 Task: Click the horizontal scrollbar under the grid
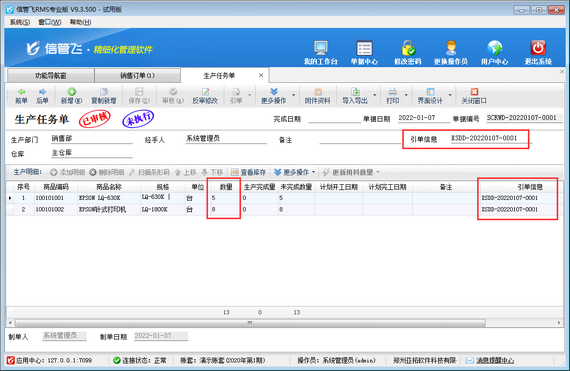(x=250, y=323)
